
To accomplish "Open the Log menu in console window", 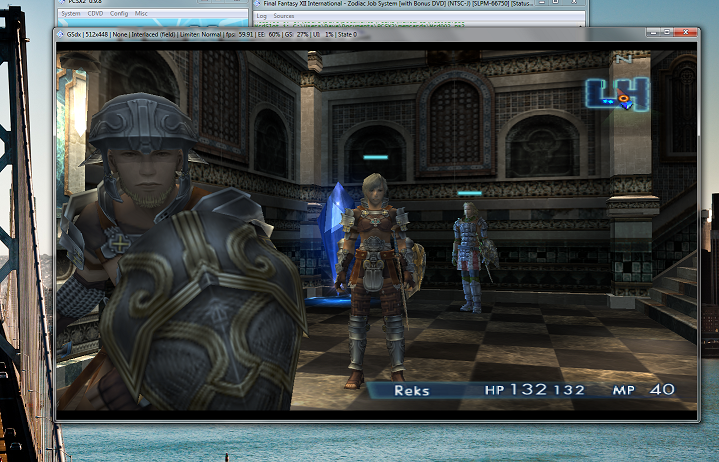I will [261, 16].
